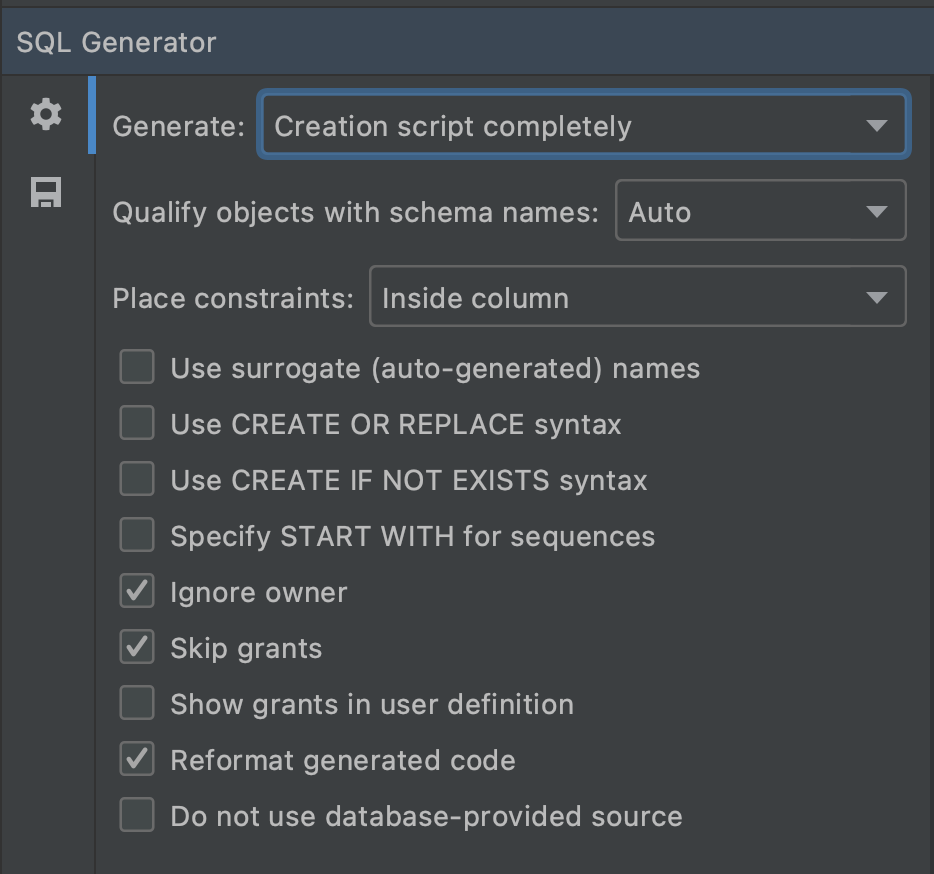Disable the Skip grants option

[x=137, y=648]
